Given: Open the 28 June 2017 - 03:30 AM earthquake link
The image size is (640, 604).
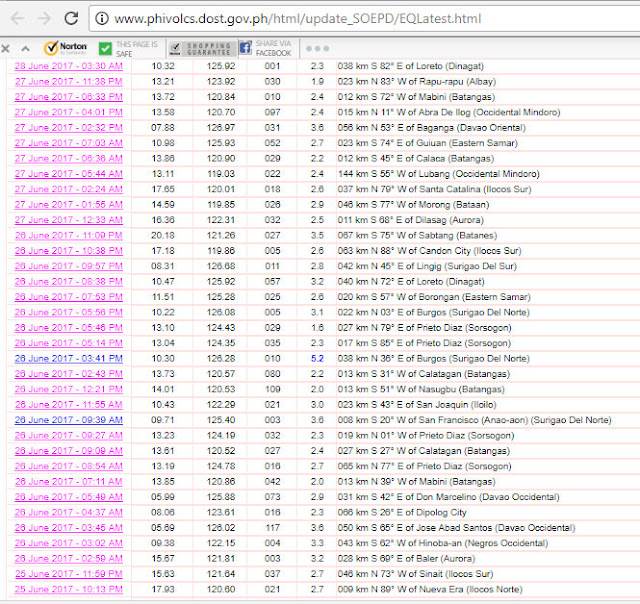Looking at the screenshot, I should point(69,66).
